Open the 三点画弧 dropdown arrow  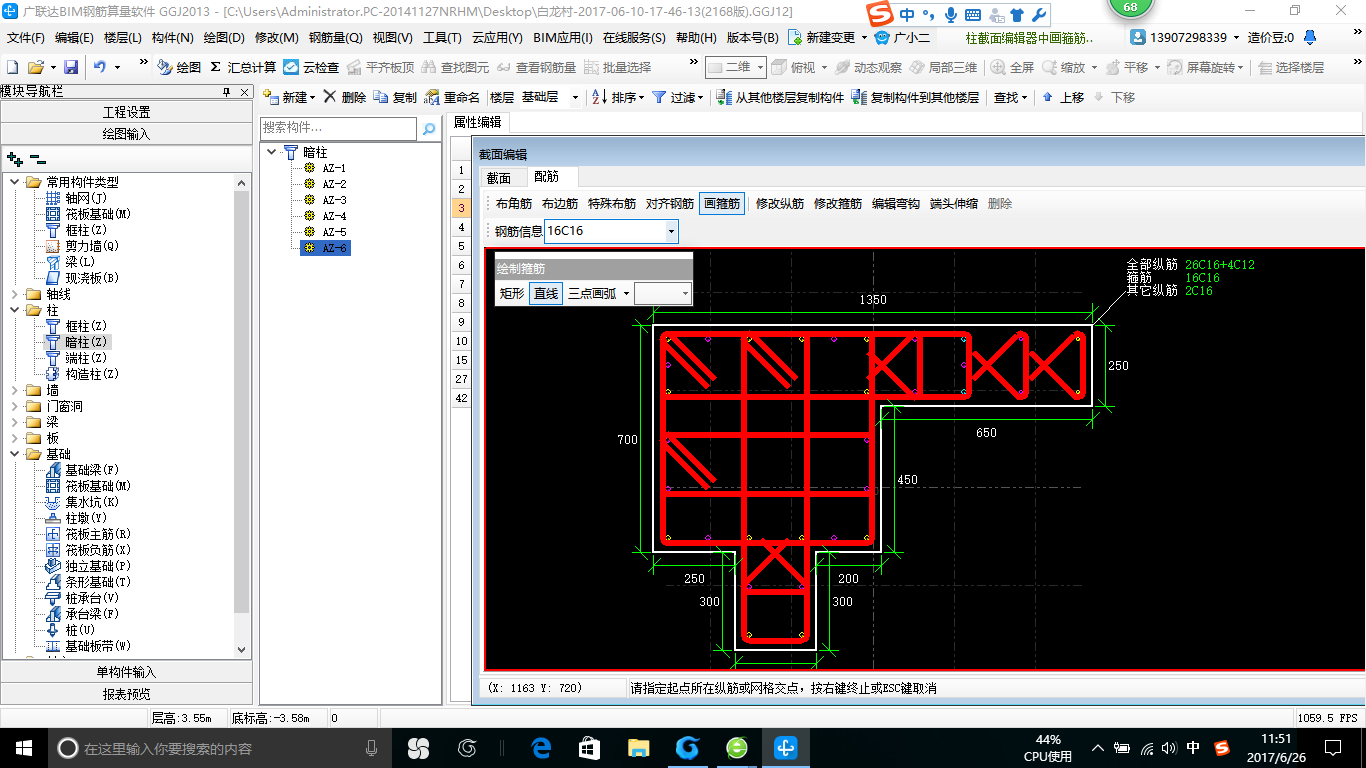pos(626,293)
